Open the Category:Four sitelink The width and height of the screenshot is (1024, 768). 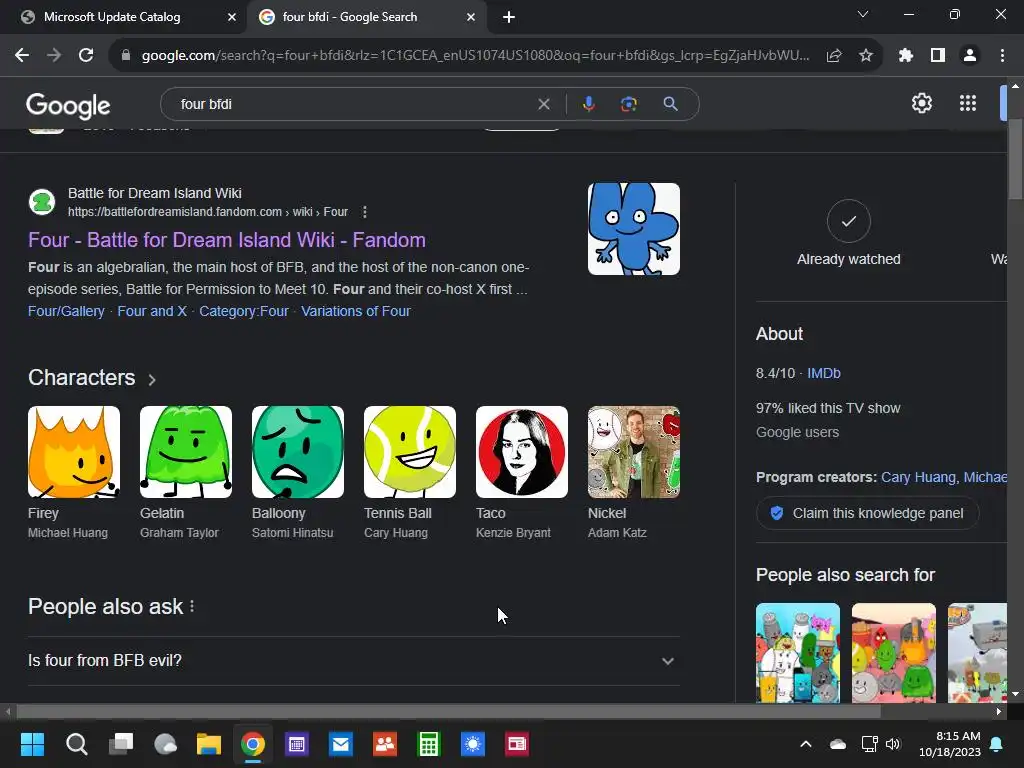pyautogui.click(x=244, y=312)
